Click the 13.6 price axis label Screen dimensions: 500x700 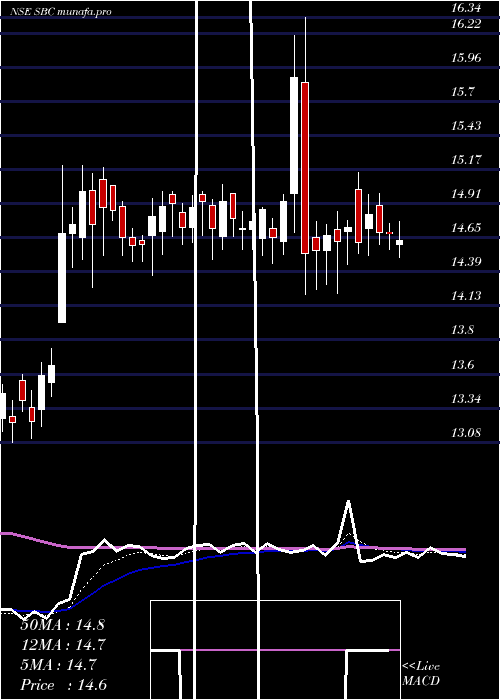[462, 365]
